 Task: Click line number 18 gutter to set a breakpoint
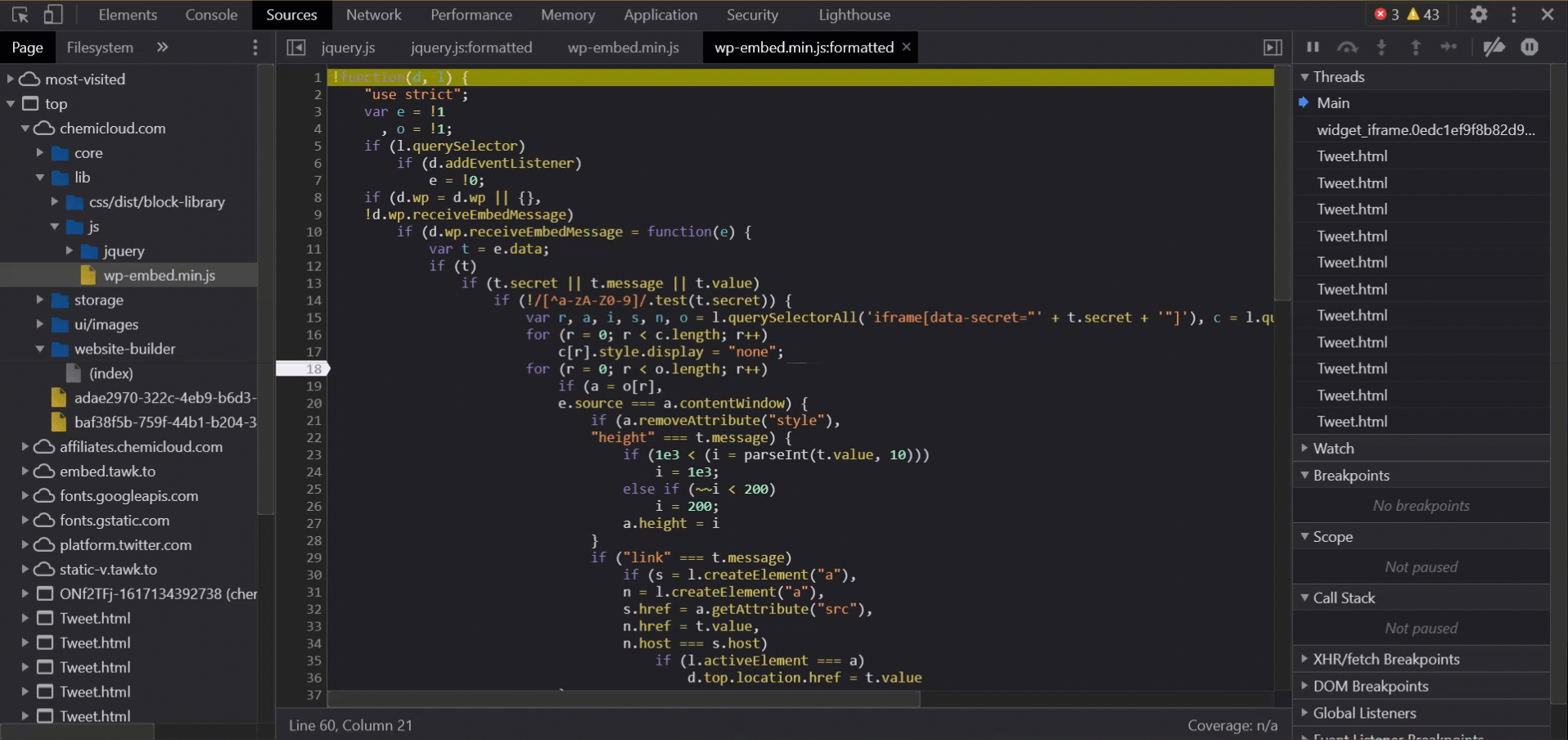click(x=313, y=368)
